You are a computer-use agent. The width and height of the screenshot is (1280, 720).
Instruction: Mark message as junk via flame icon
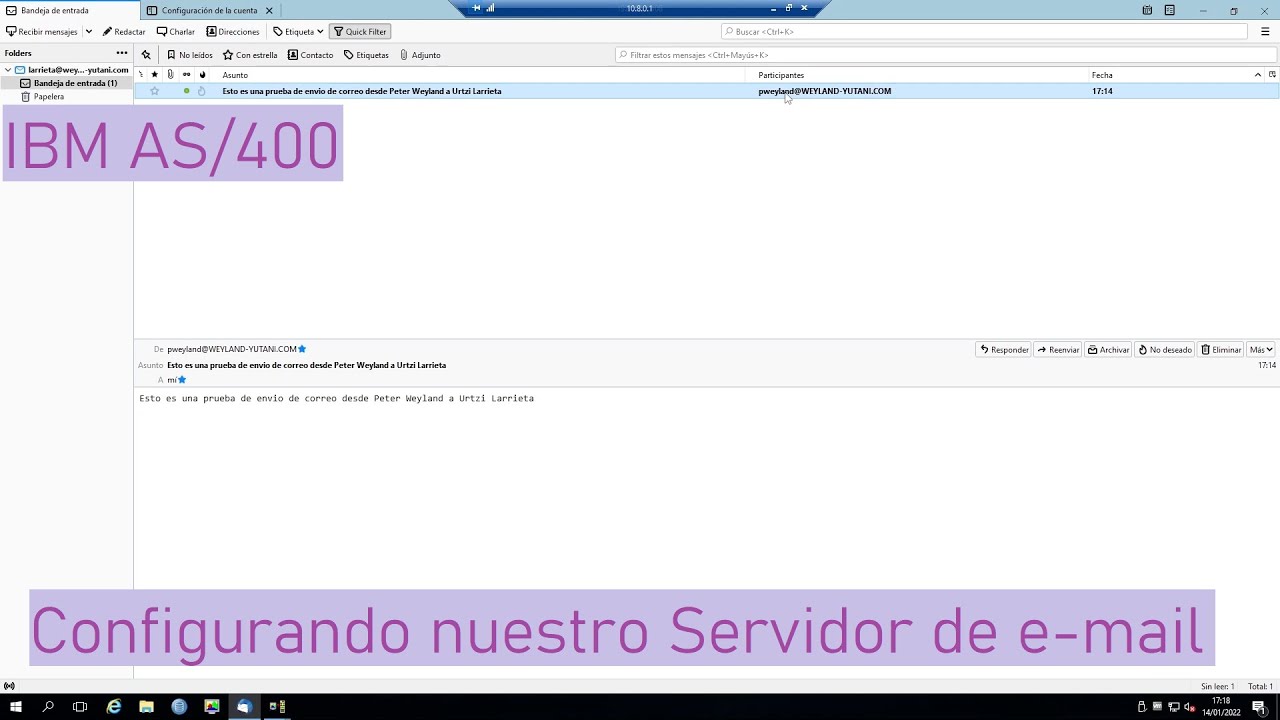[201, 91]
